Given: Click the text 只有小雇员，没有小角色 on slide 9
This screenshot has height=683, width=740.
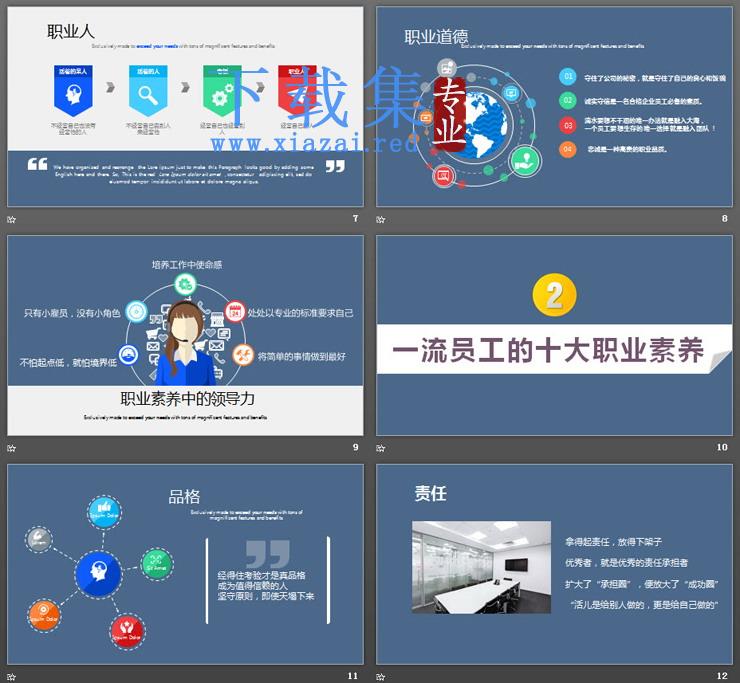Looking at the screenshot, I should pyautogui.click(x=72, y=313).
